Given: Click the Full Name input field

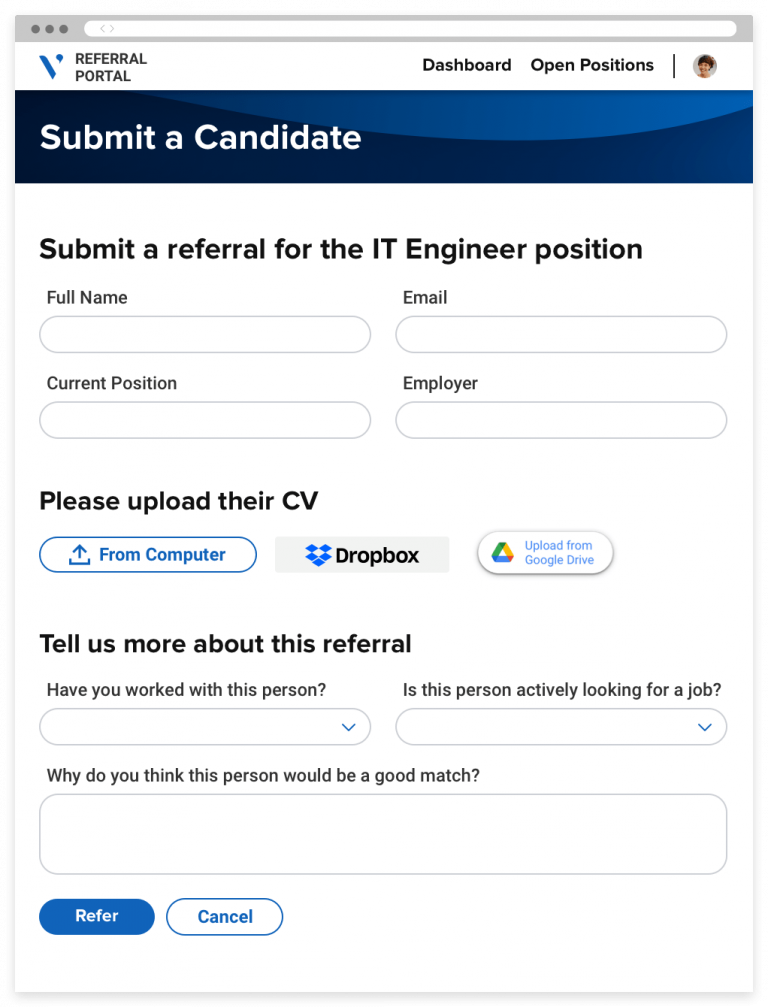Looking at the screenshot, I should (205, 334).
